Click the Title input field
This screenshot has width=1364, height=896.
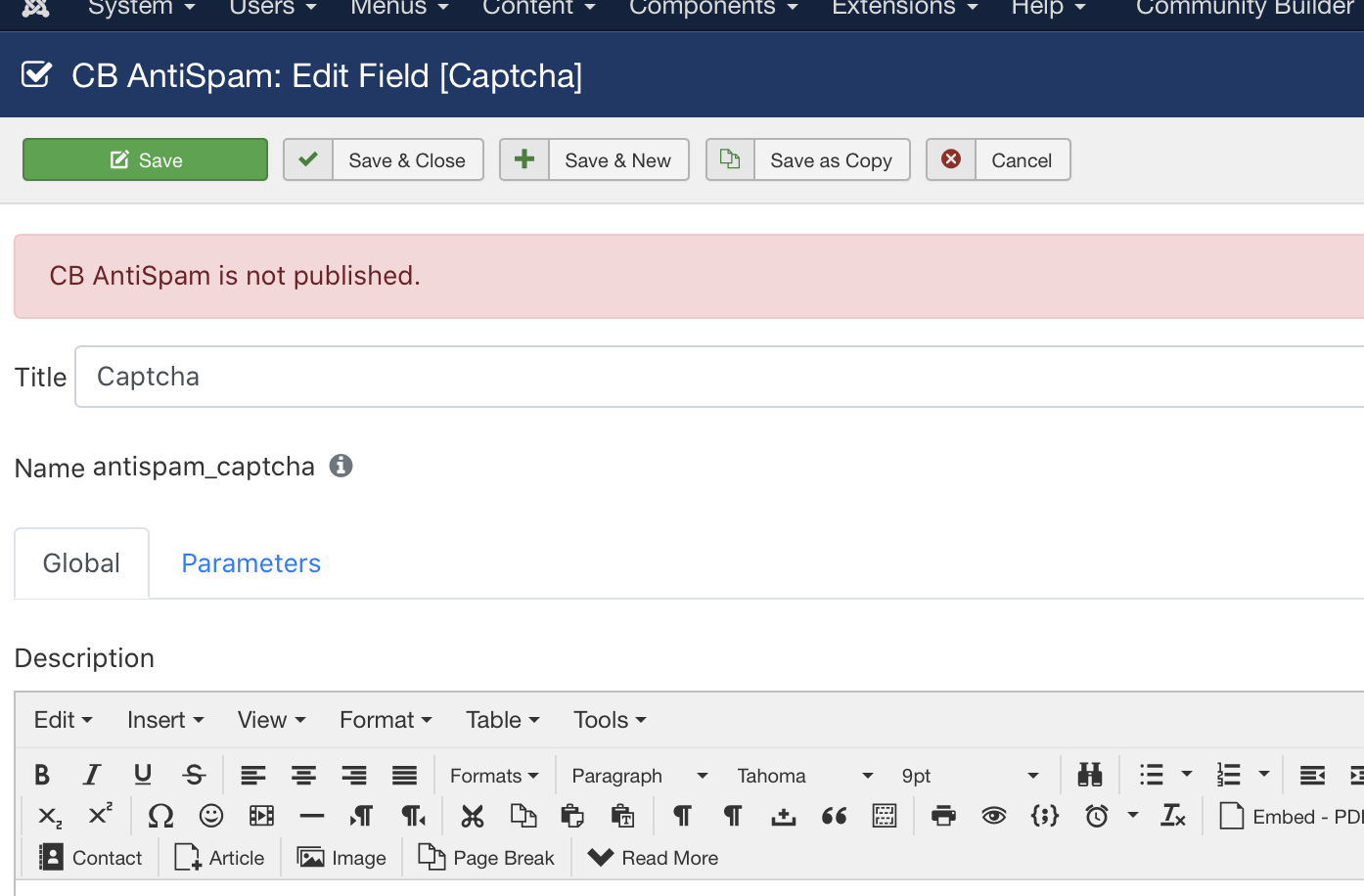point(719,377)
